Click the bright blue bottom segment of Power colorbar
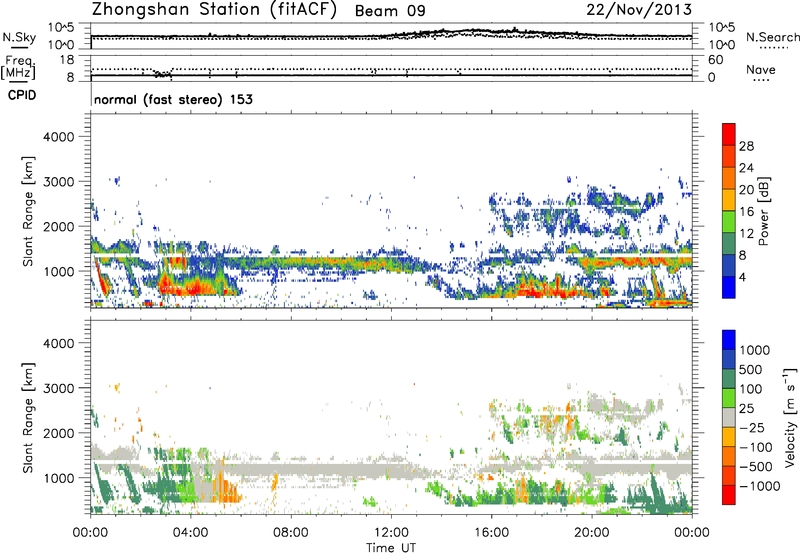 [729, 287]
